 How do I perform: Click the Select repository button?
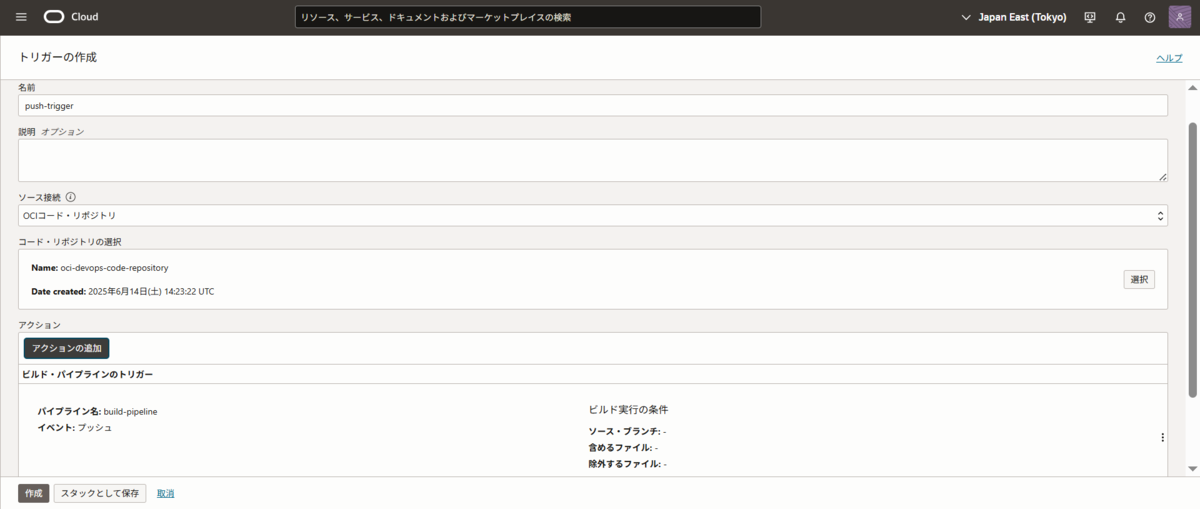(x=1139, y=280)
